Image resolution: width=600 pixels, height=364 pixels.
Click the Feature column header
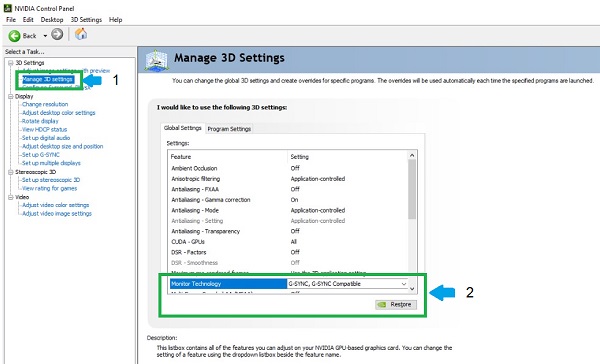pyautogui.click(x=228, y=157)
